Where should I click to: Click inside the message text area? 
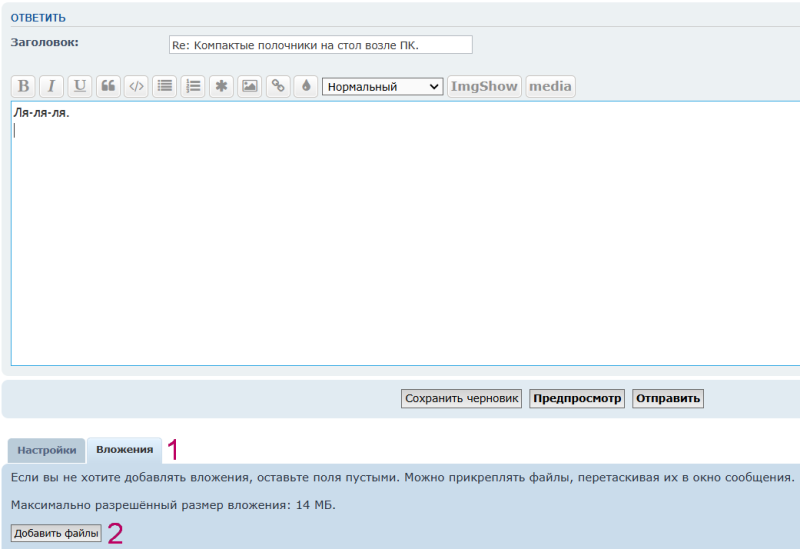[406, 233]
